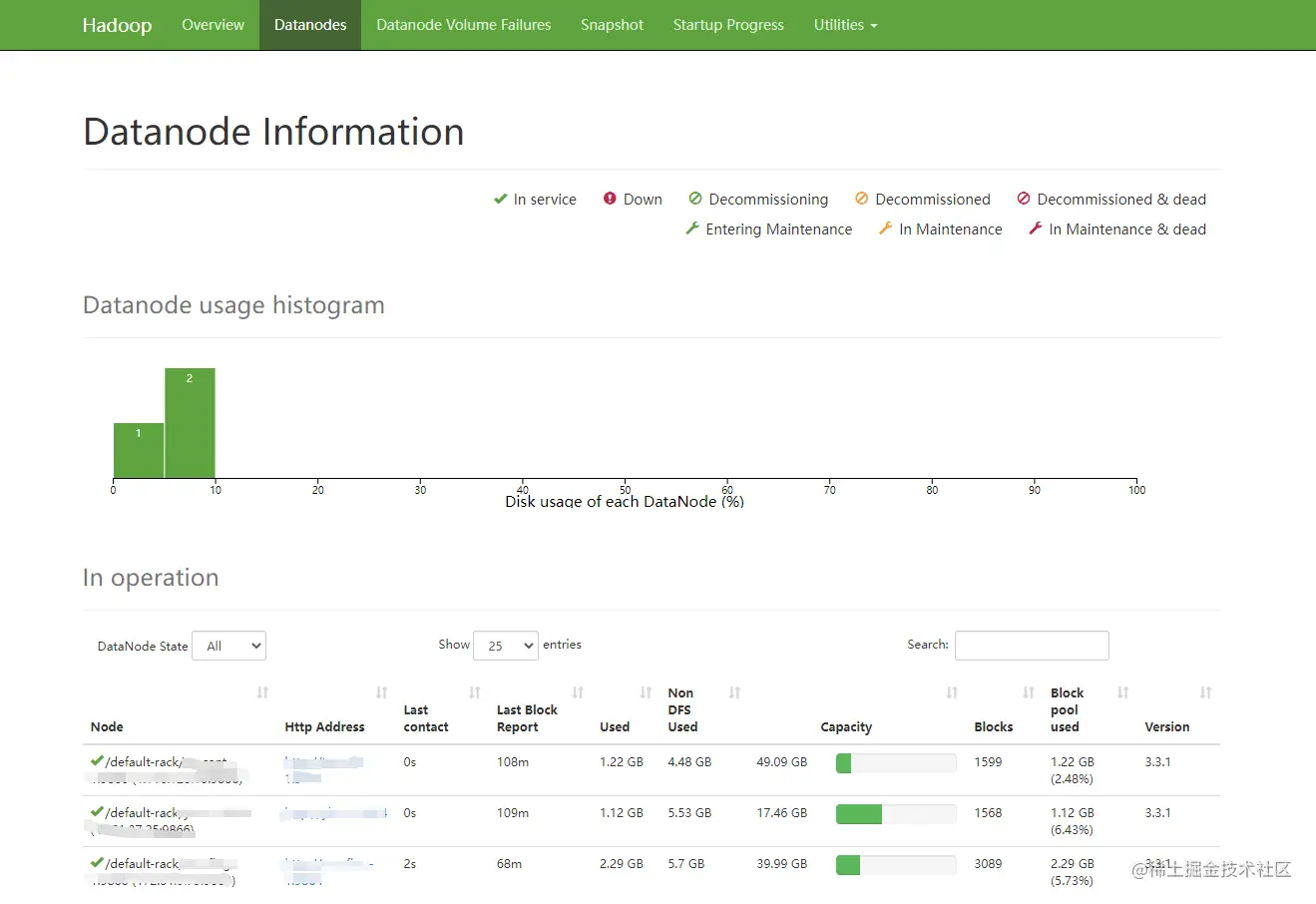Screen dimensions: 1316x904
Task: Sort table by Http Address column arrows
Action: click(x=381, y=692)
